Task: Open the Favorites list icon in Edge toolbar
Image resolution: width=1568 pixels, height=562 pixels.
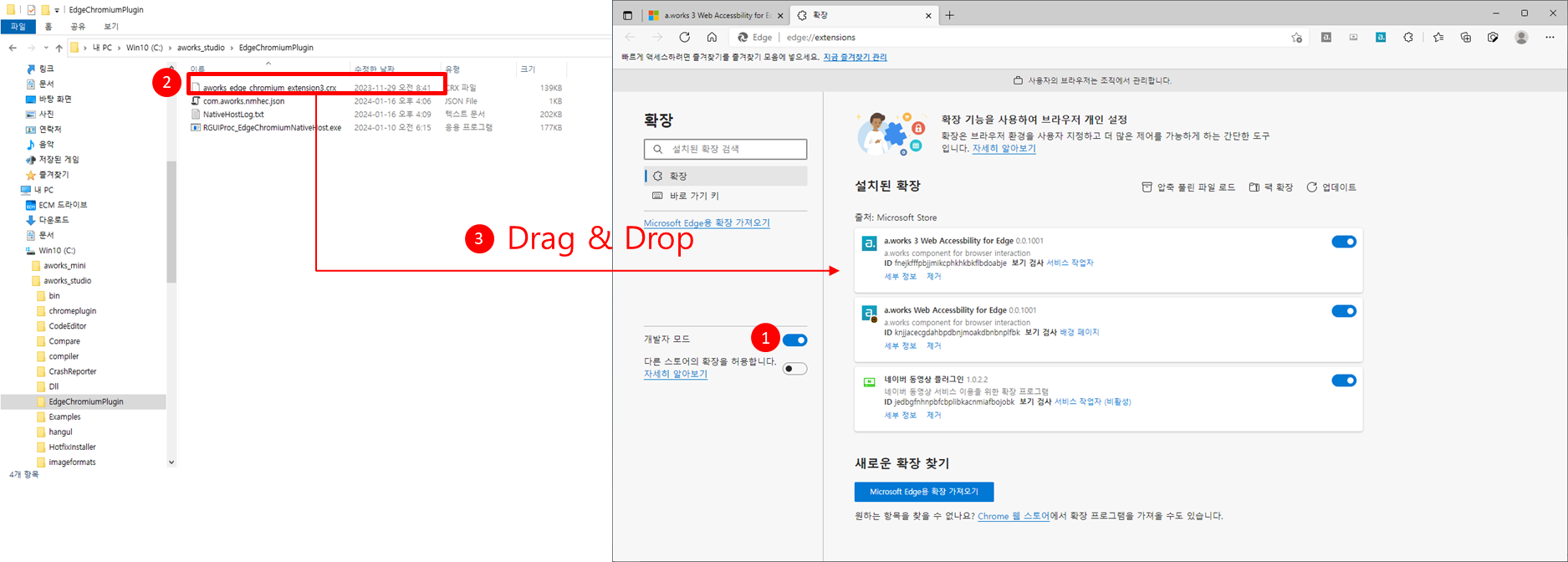Action: [x=1438, y=38]
